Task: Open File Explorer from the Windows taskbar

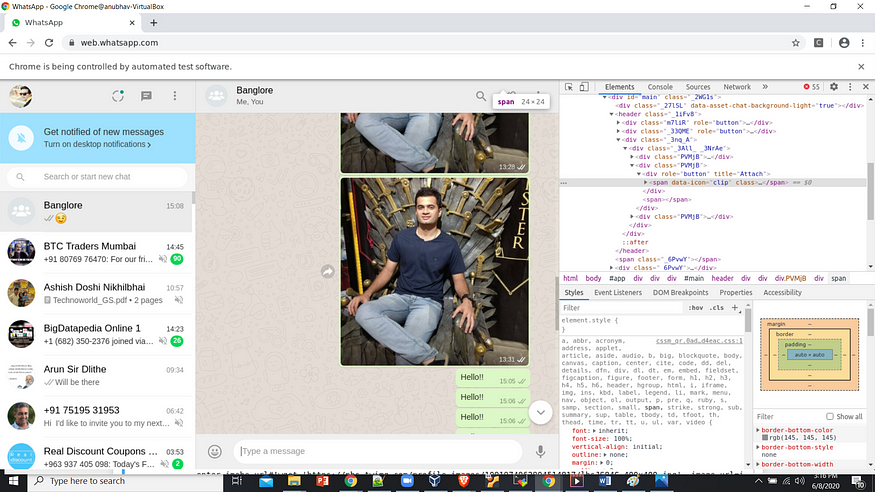Action: tap(294, 481)
